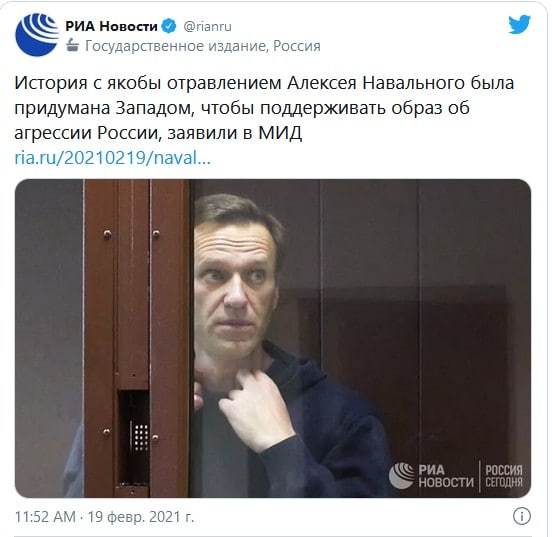Click the РИА Новости watermark logo in photo
Screen dimensions: 552x537
431,476
